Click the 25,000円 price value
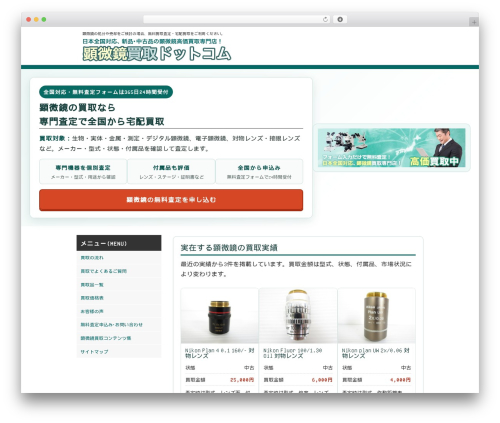Image resolution: width=500 pixels, height=423 pixels. 242,380
